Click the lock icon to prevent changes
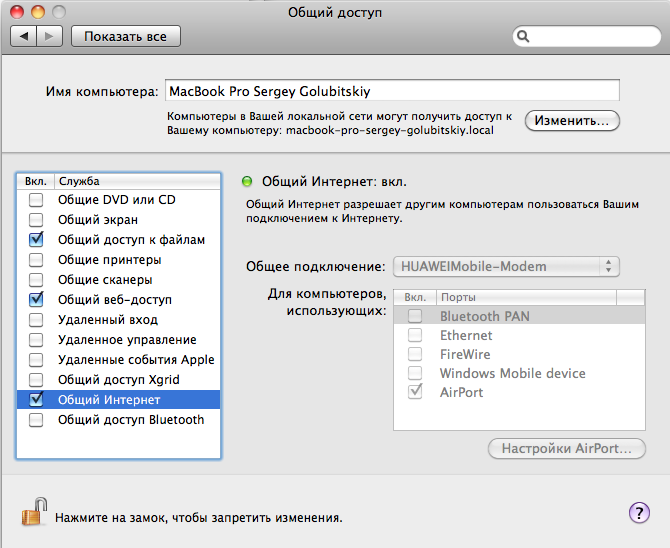This screenshot has height=548, width=670. (x=33, y=512)
